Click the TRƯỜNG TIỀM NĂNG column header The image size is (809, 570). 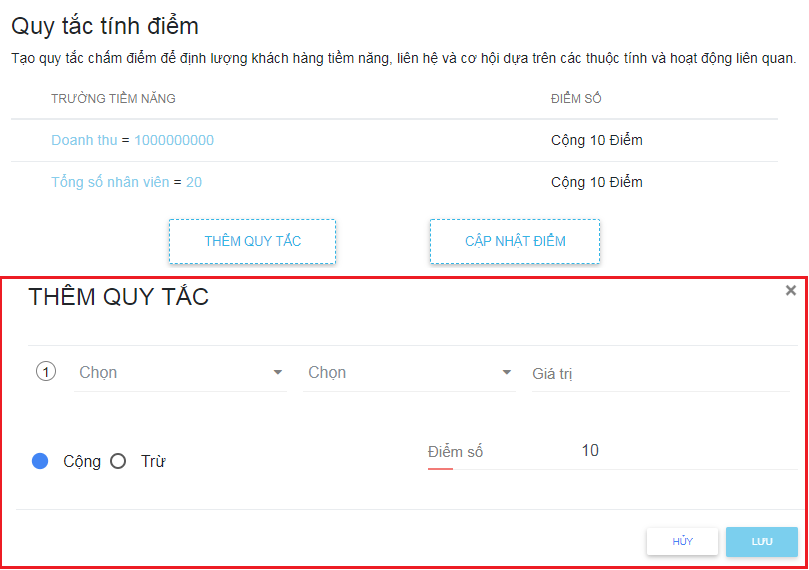(x=113, y=99)
